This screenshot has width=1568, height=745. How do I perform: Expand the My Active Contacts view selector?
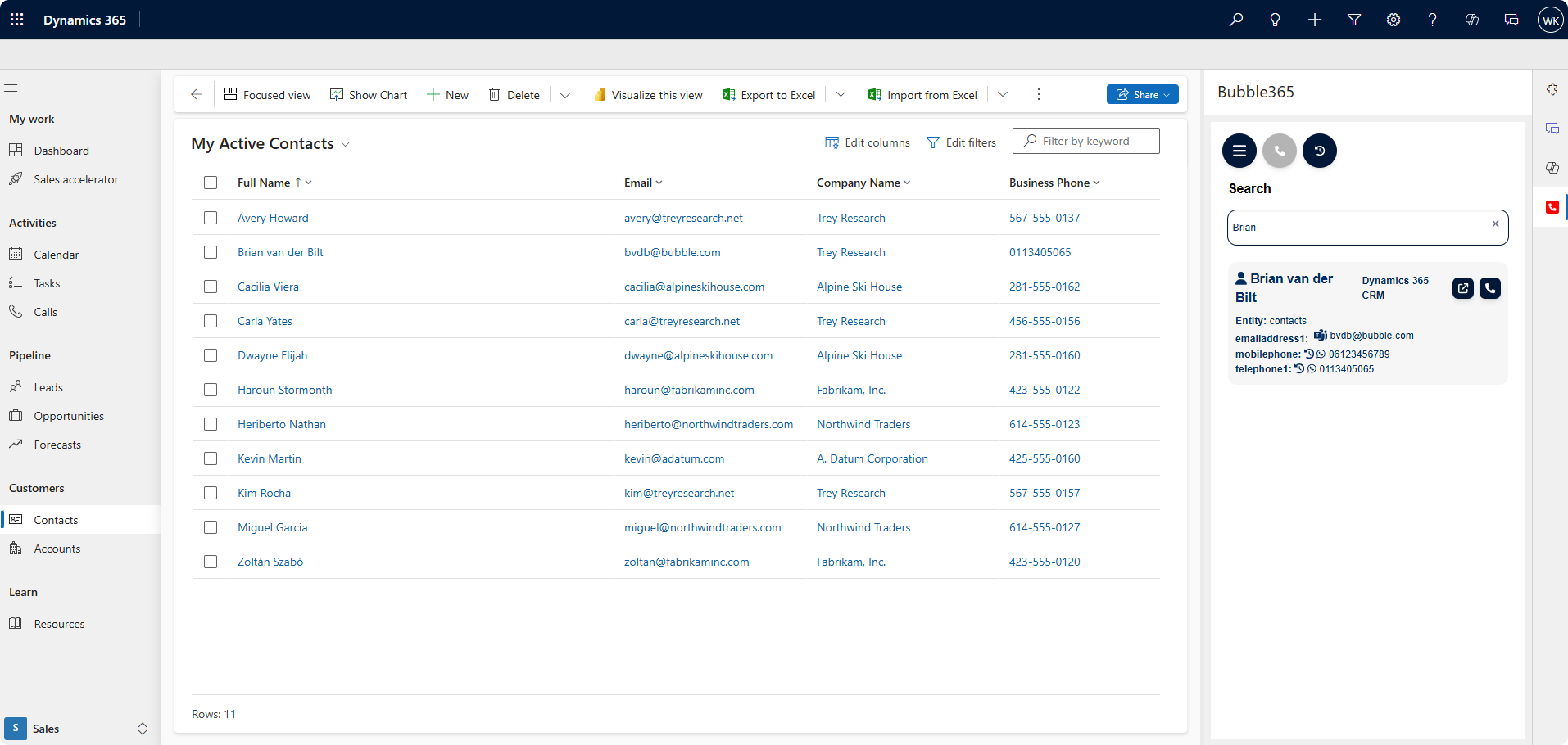(x=346, y=144)
